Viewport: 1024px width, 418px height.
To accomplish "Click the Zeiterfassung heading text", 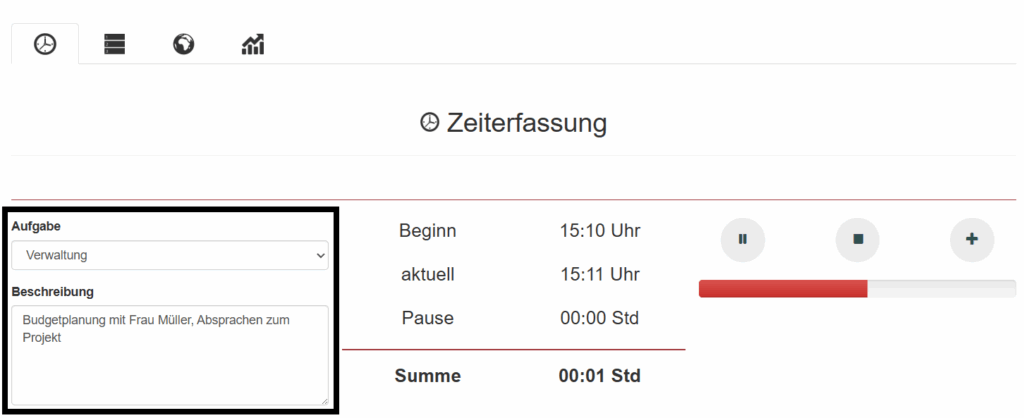I will pos(527,123).
